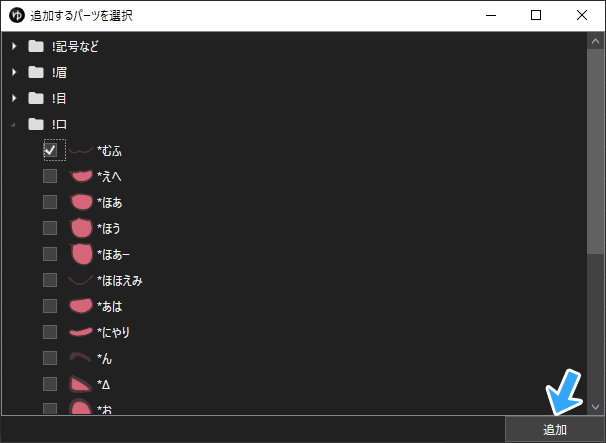Select the *Δ label
The image size is (606, 443).
[x=104, y=385]
